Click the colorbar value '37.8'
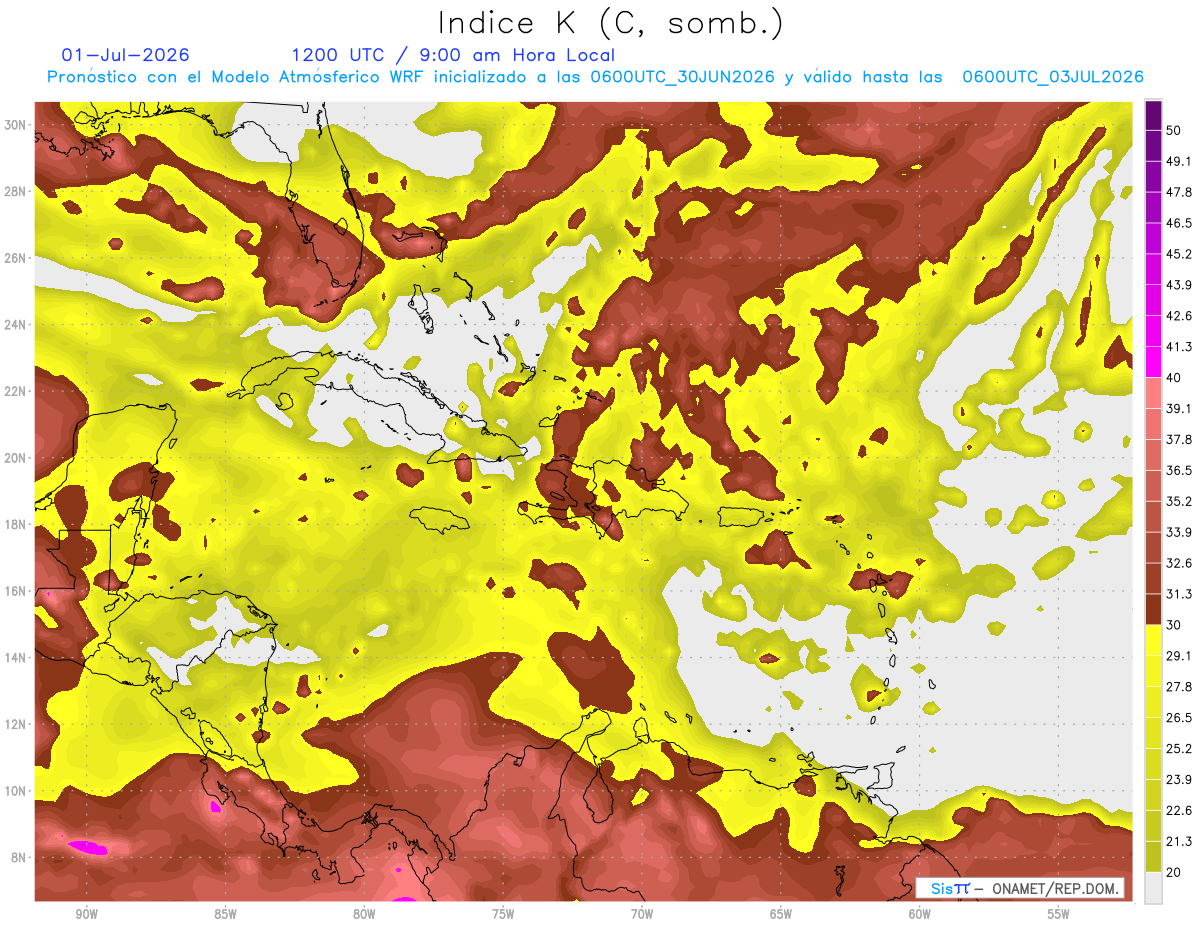Screen dimensions: 1200x927 coord(1178,439)
